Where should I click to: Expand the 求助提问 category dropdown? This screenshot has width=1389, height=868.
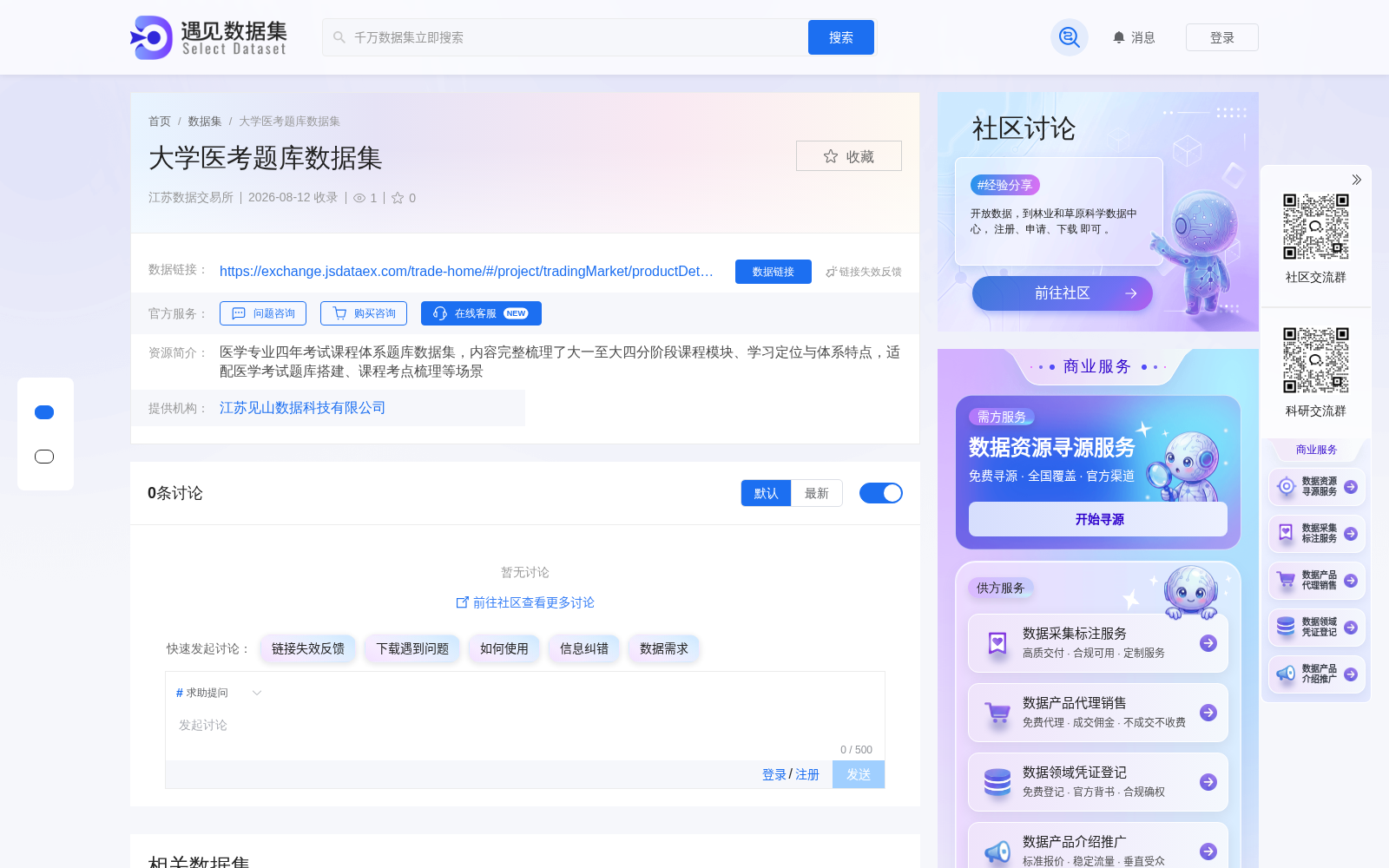click(219, 693)
